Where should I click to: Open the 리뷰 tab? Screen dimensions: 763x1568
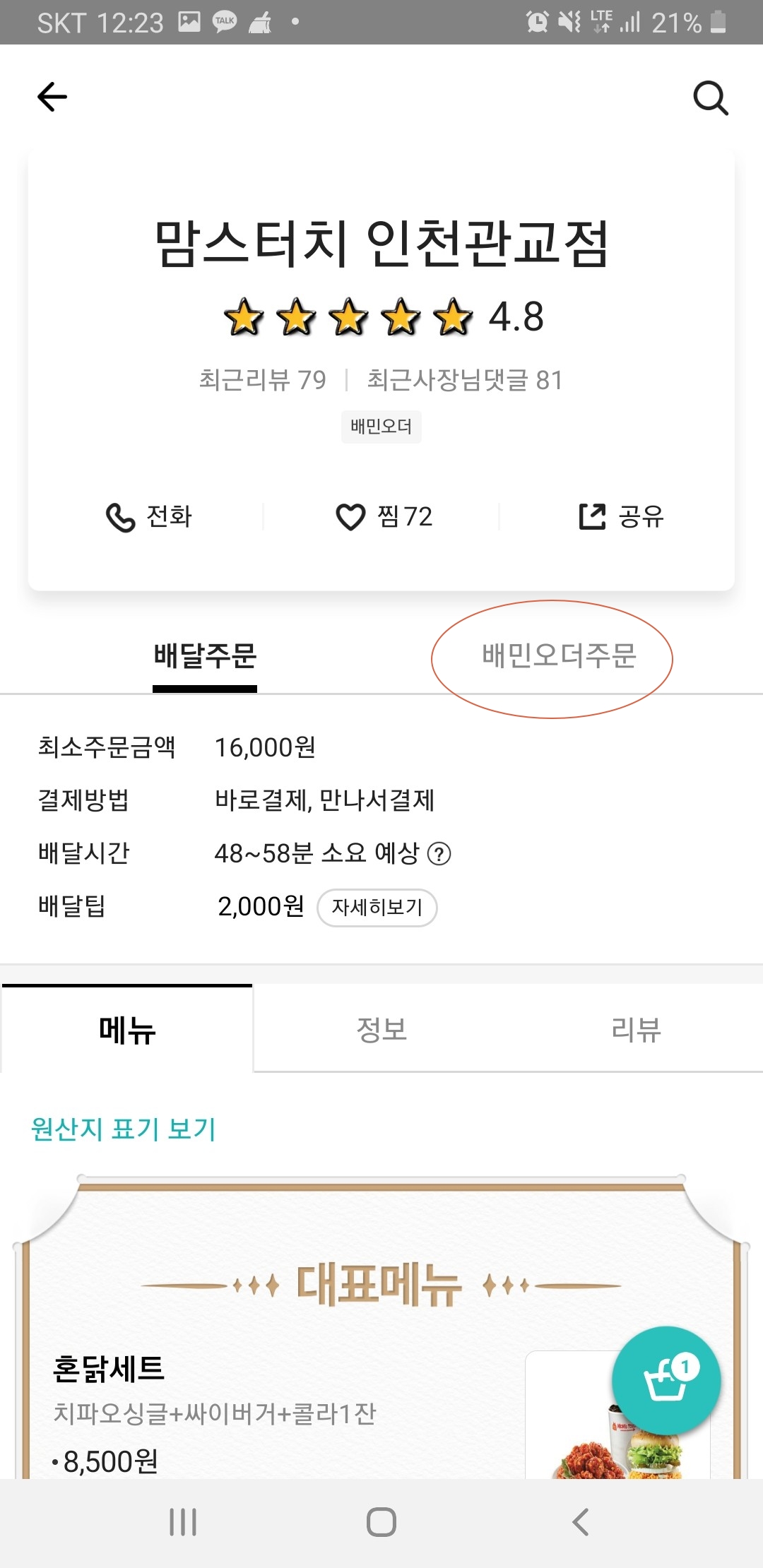[636, 1029]
